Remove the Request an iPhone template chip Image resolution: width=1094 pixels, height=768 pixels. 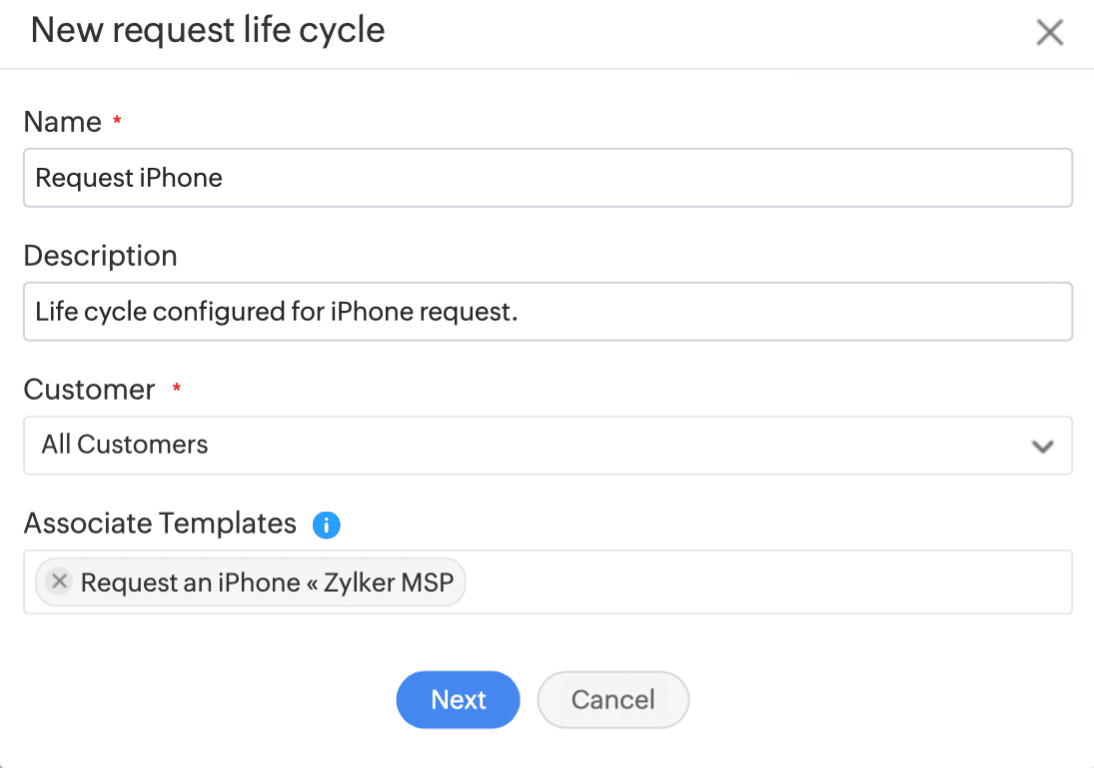pyautogui.click(x=60, y=582)
